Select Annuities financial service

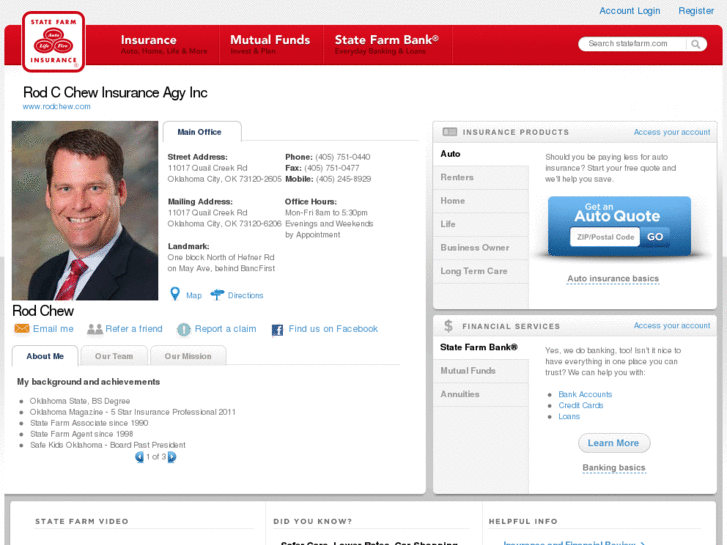(x=481, y=394)
